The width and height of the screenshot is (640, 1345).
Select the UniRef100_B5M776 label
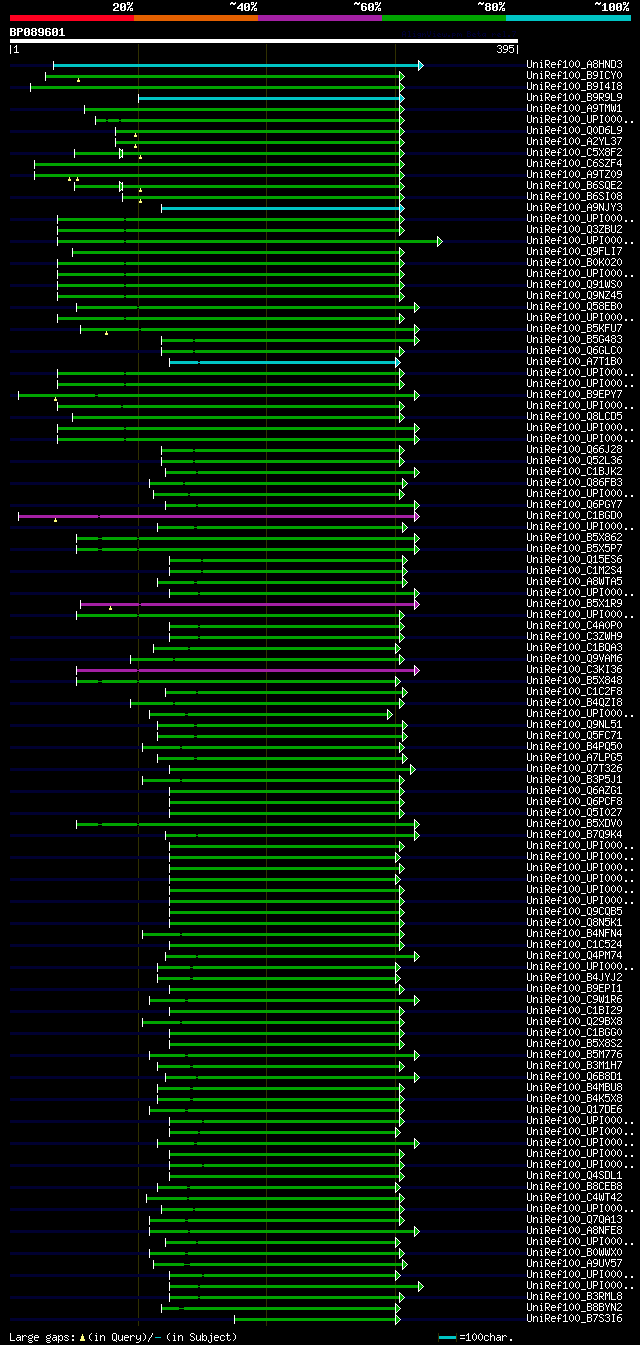[x=574, y=1055]
